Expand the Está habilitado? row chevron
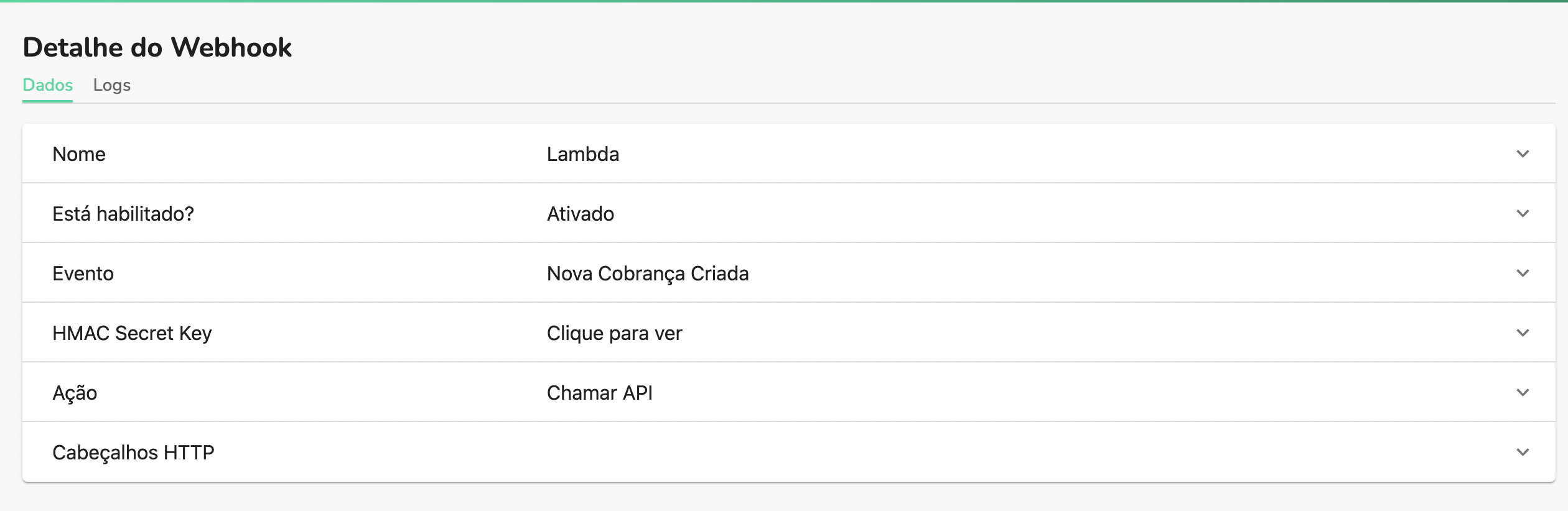Image resolution: width=1568 pixels, height=511 pixels. point(1524,214)
